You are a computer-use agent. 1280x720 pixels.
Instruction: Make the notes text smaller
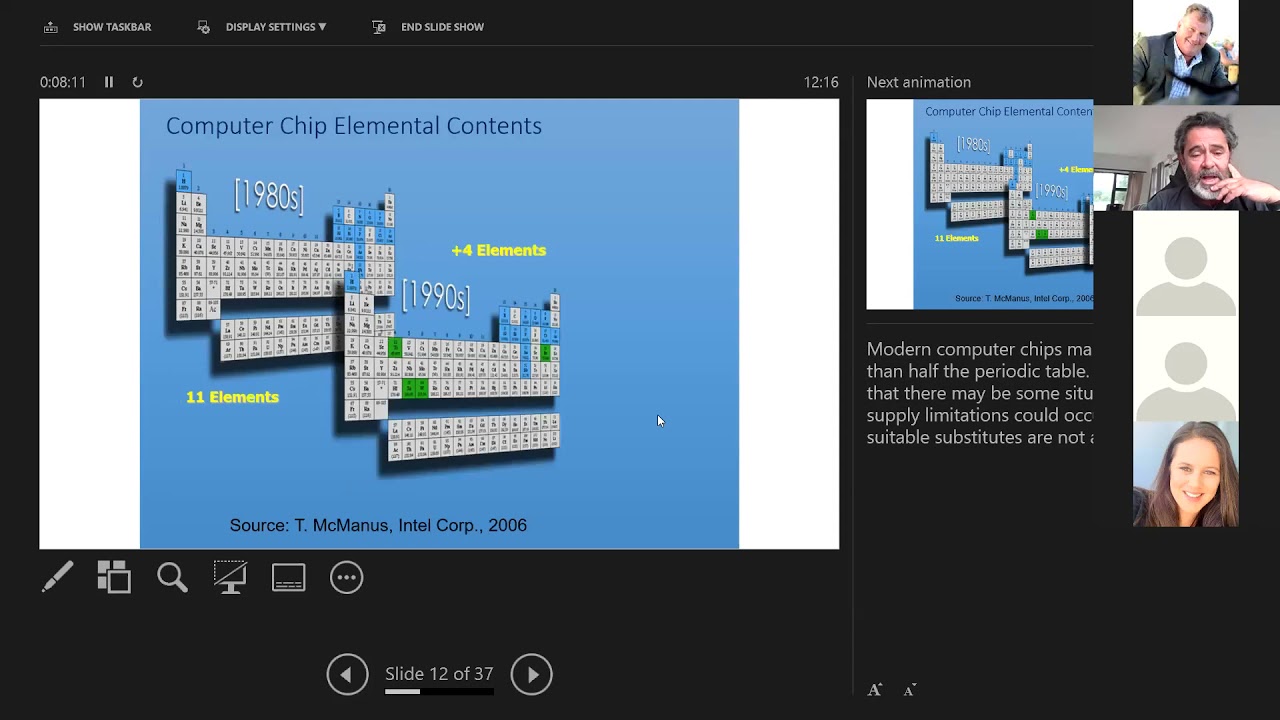tap(909, 690)
